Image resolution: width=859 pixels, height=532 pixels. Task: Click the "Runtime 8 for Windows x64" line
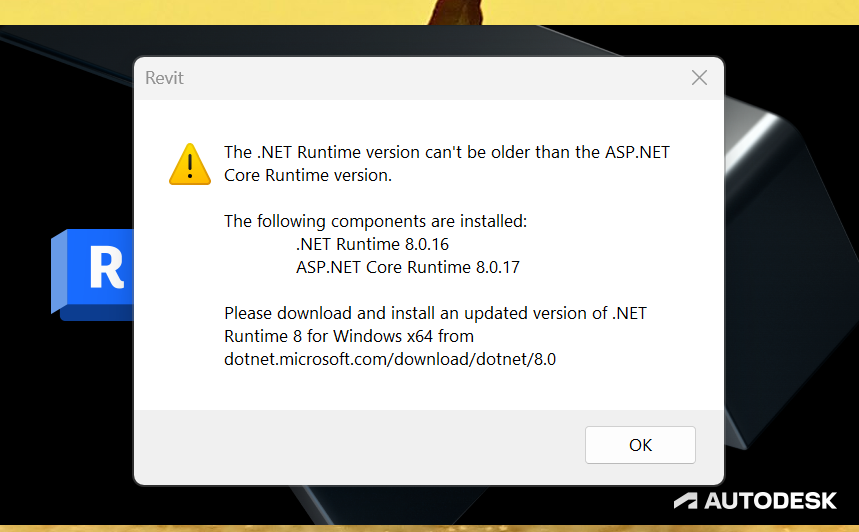(x=348, y=336)
